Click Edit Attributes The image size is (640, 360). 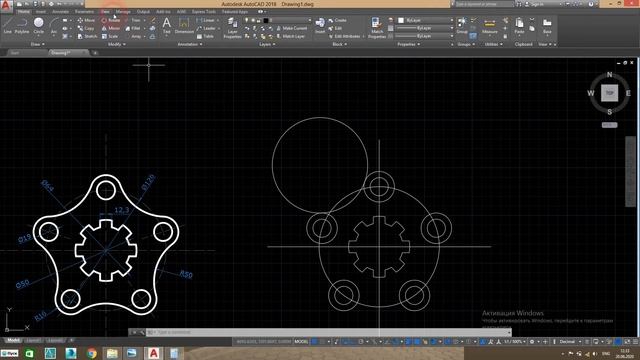344,36
